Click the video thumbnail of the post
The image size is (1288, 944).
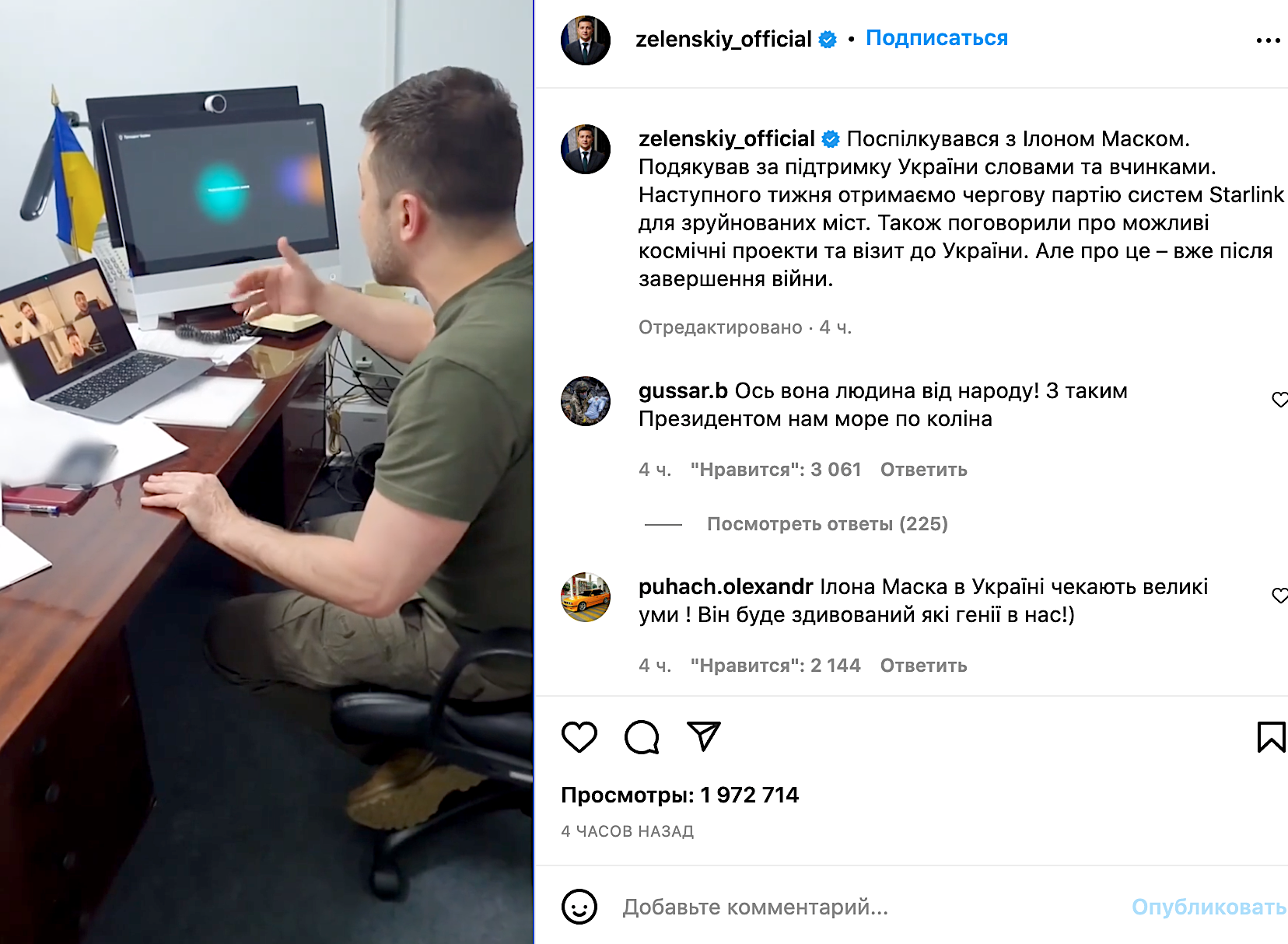coord(267,472)
